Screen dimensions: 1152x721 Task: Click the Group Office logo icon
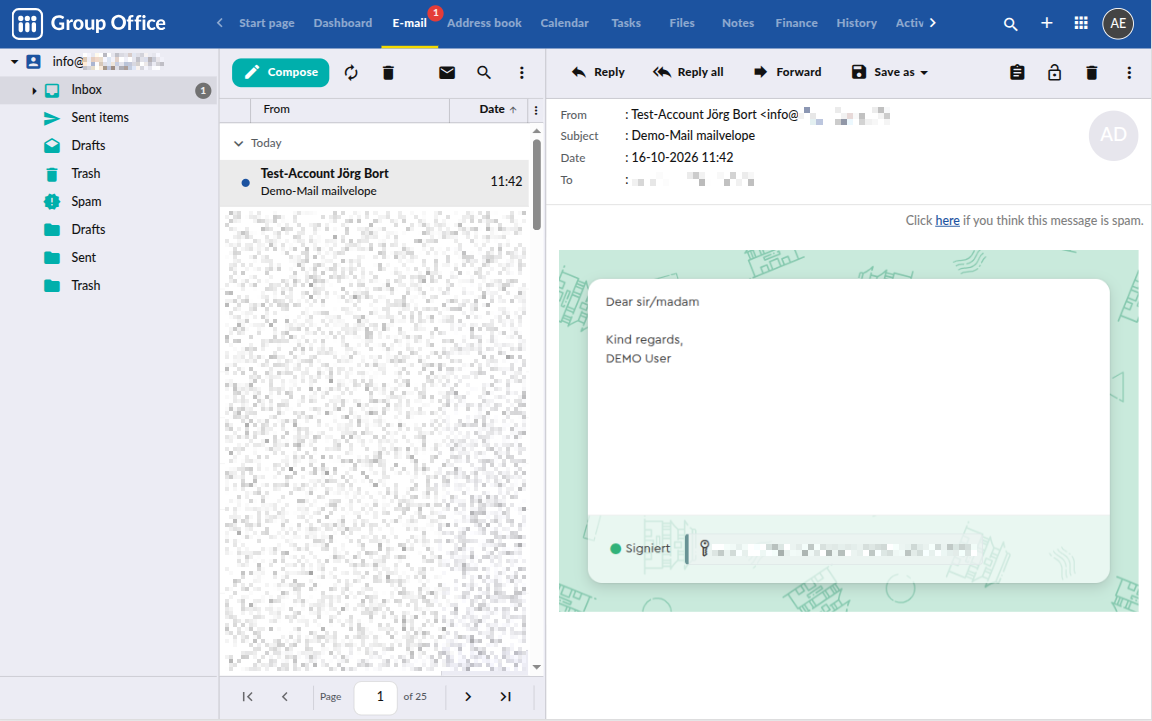point(27,24)
